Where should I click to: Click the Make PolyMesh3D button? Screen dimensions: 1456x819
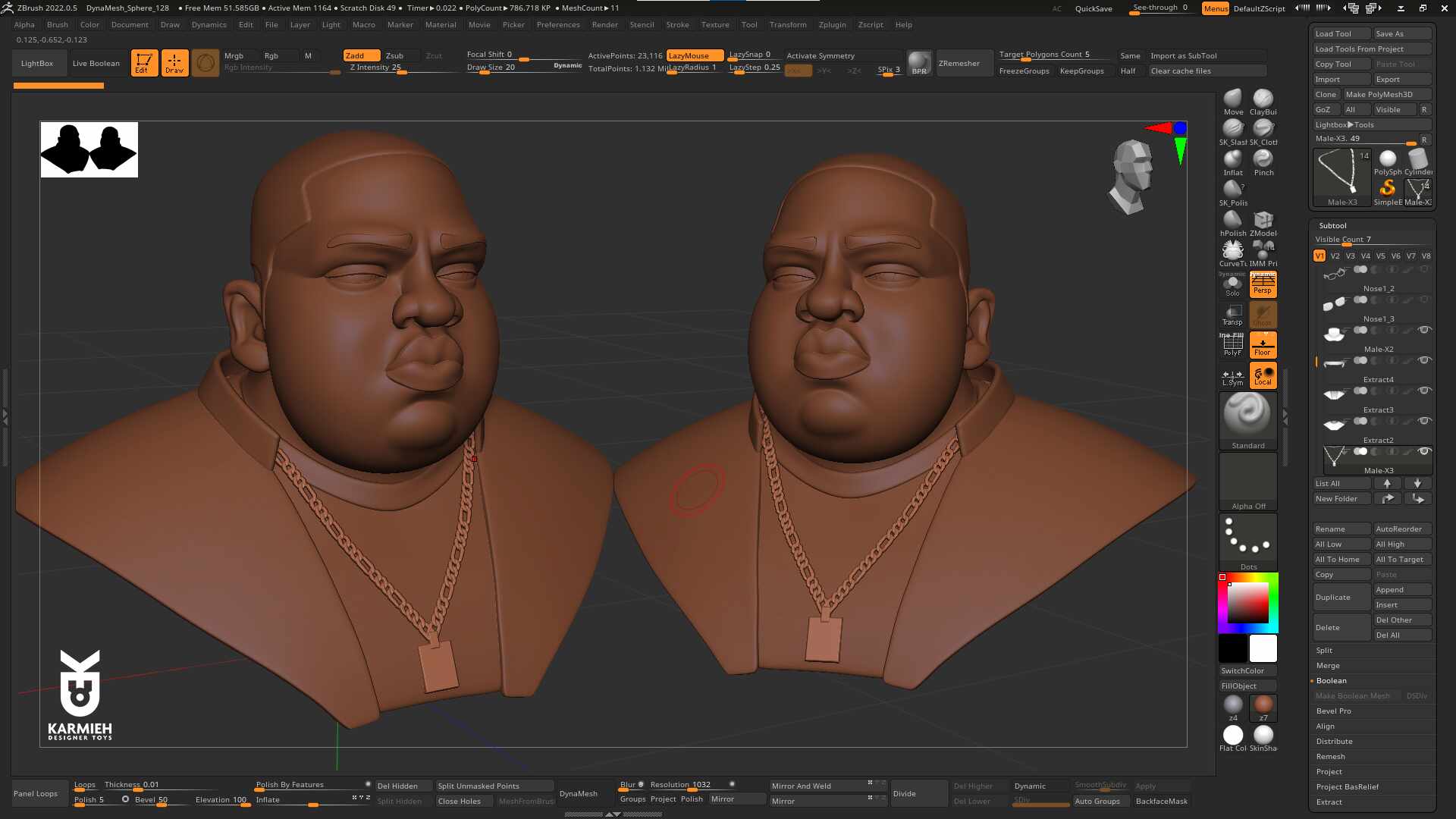click(x=1388, y=94)
